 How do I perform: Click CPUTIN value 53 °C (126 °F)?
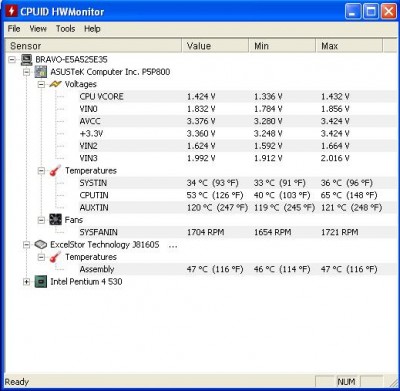coord(215,195)
